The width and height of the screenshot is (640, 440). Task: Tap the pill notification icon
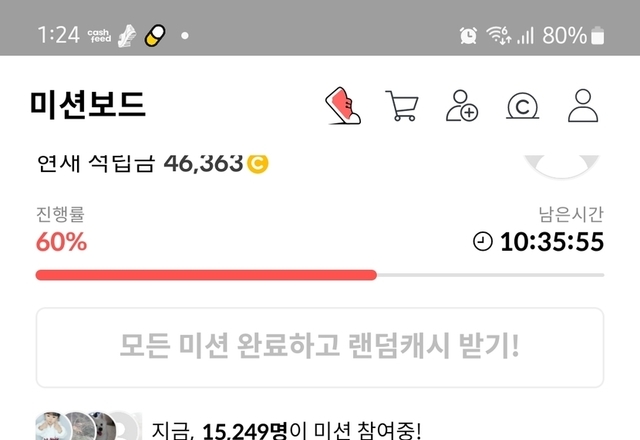coord(155,36)
